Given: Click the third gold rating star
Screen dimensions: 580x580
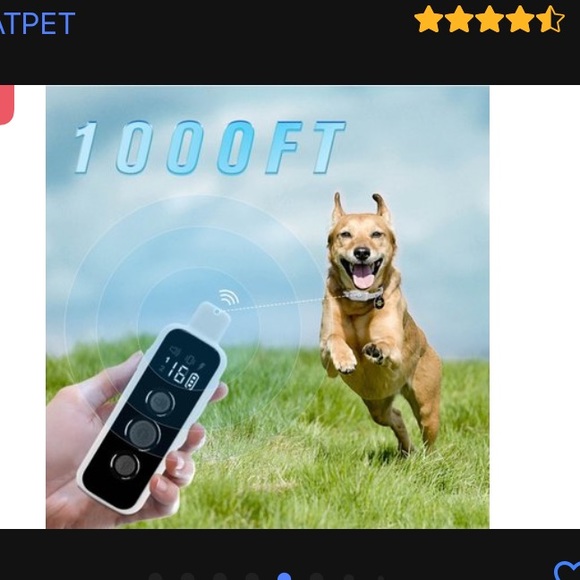Looking at the screenshot, I should coord(489,19).
